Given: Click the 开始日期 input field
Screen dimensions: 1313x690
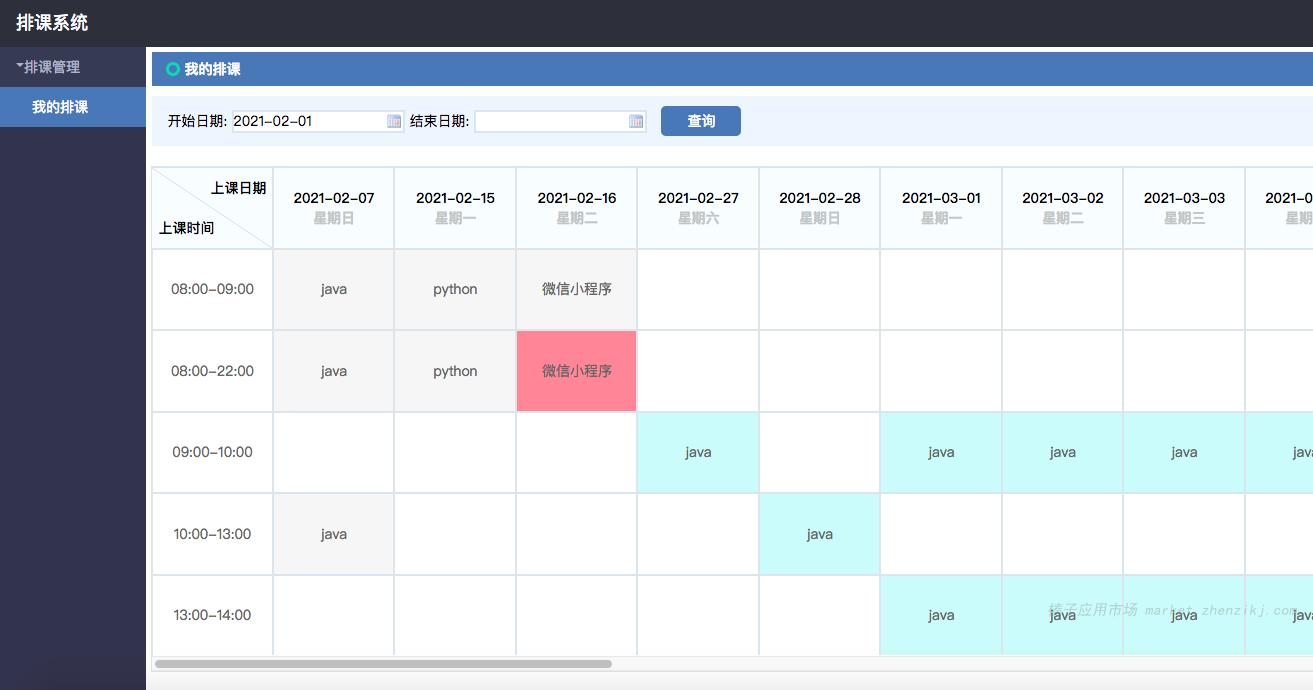Looking at the screenshot, I should [x=308, y=121].
